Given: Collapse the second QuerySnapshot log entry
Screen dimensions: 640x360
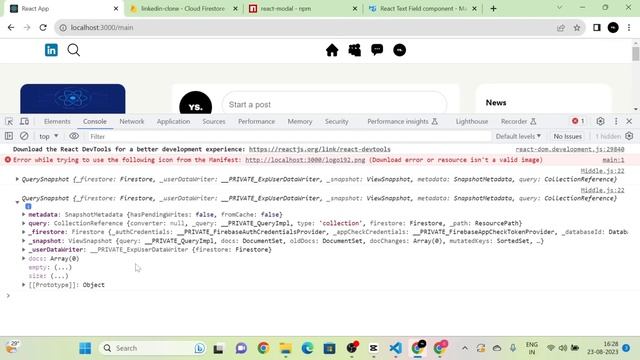Looking at the screenshot, I should tap(17, 202).
